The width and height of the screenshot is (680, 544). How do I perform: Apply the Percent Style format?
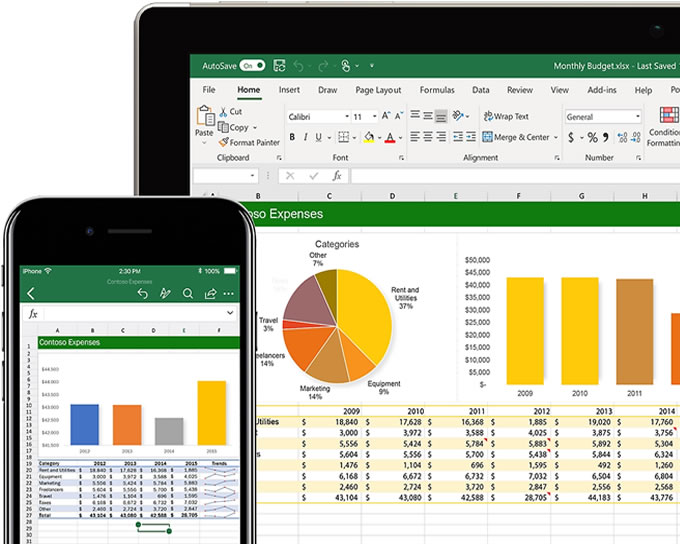point(592,138)
